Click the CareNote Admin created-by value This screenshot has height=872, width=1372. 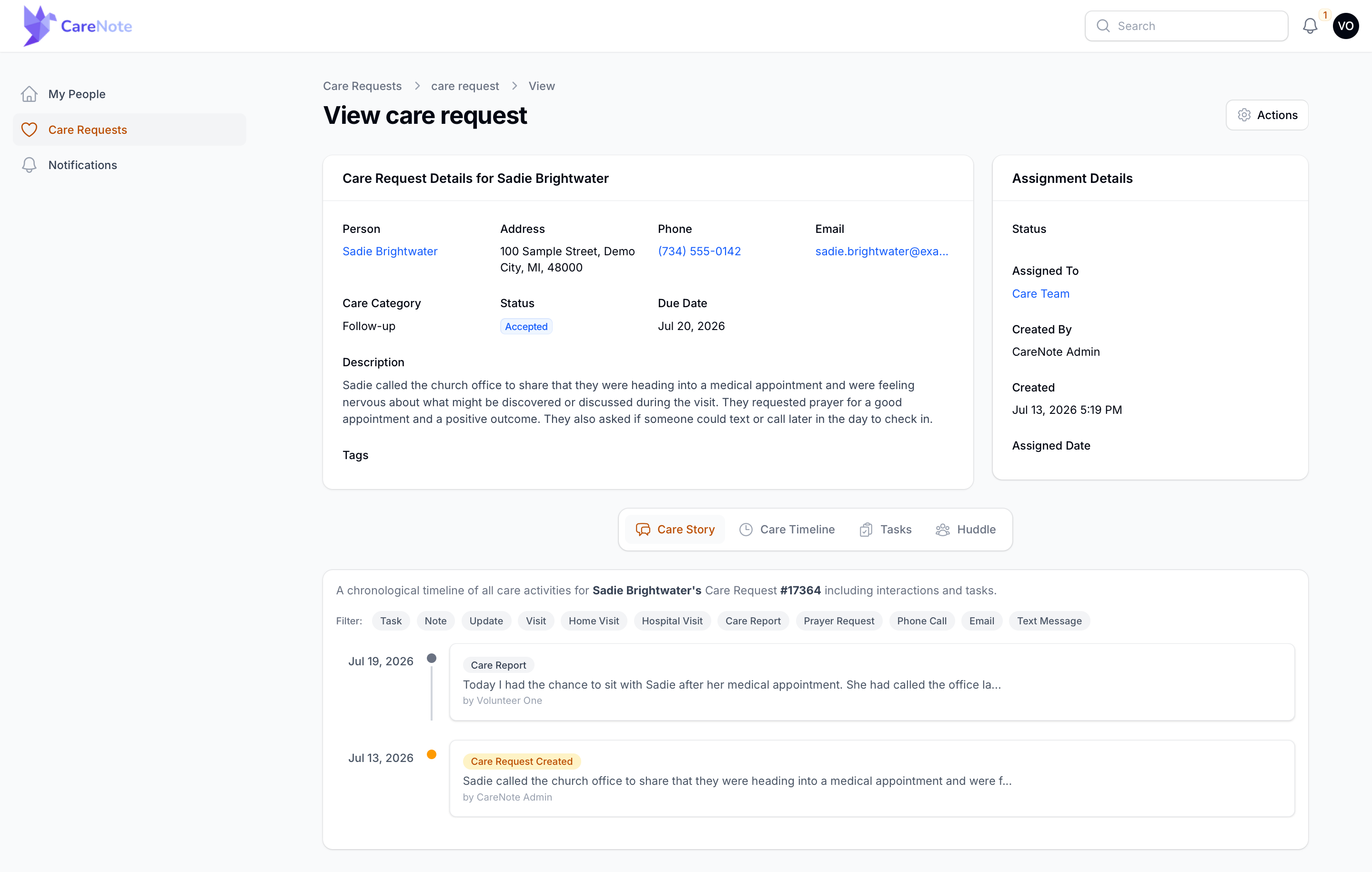1056,351
